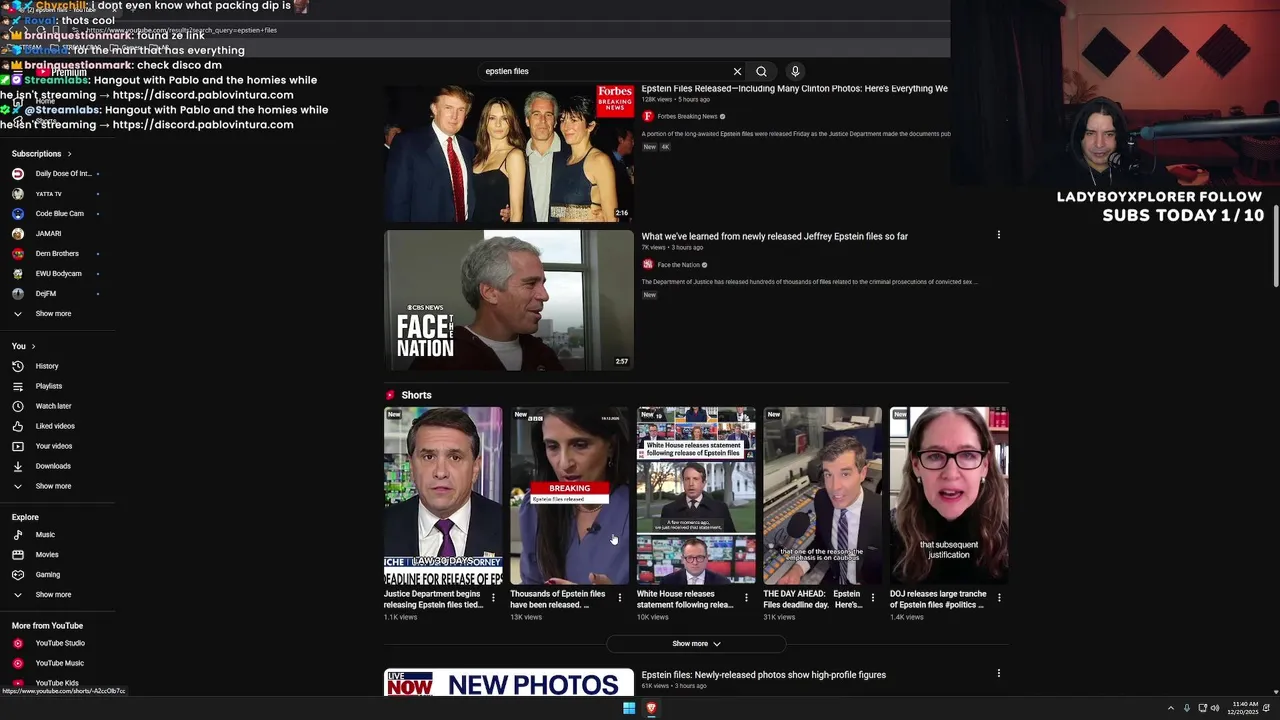Clear the 'epstien files' search text
1280x720 pixels.
[x=737, y=71]
